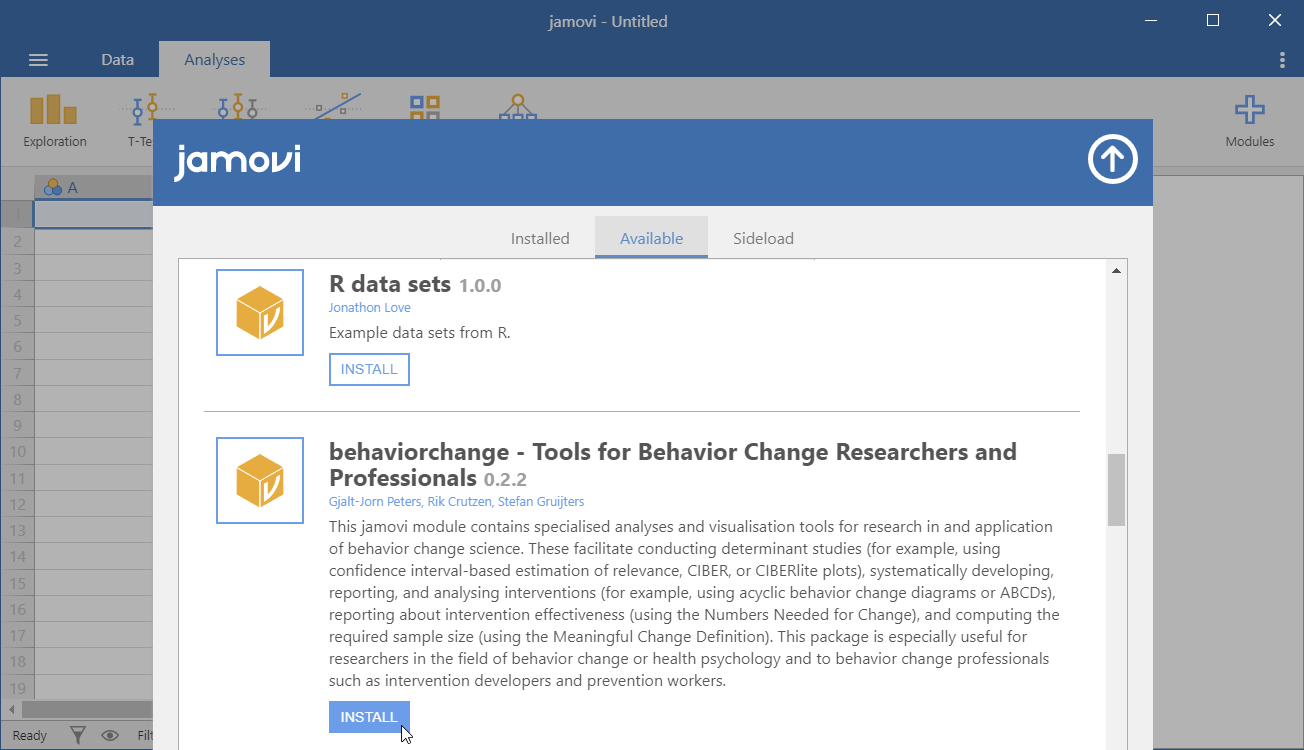
Task: Select spreadsheet row header 19
Action: click(17, 688)
